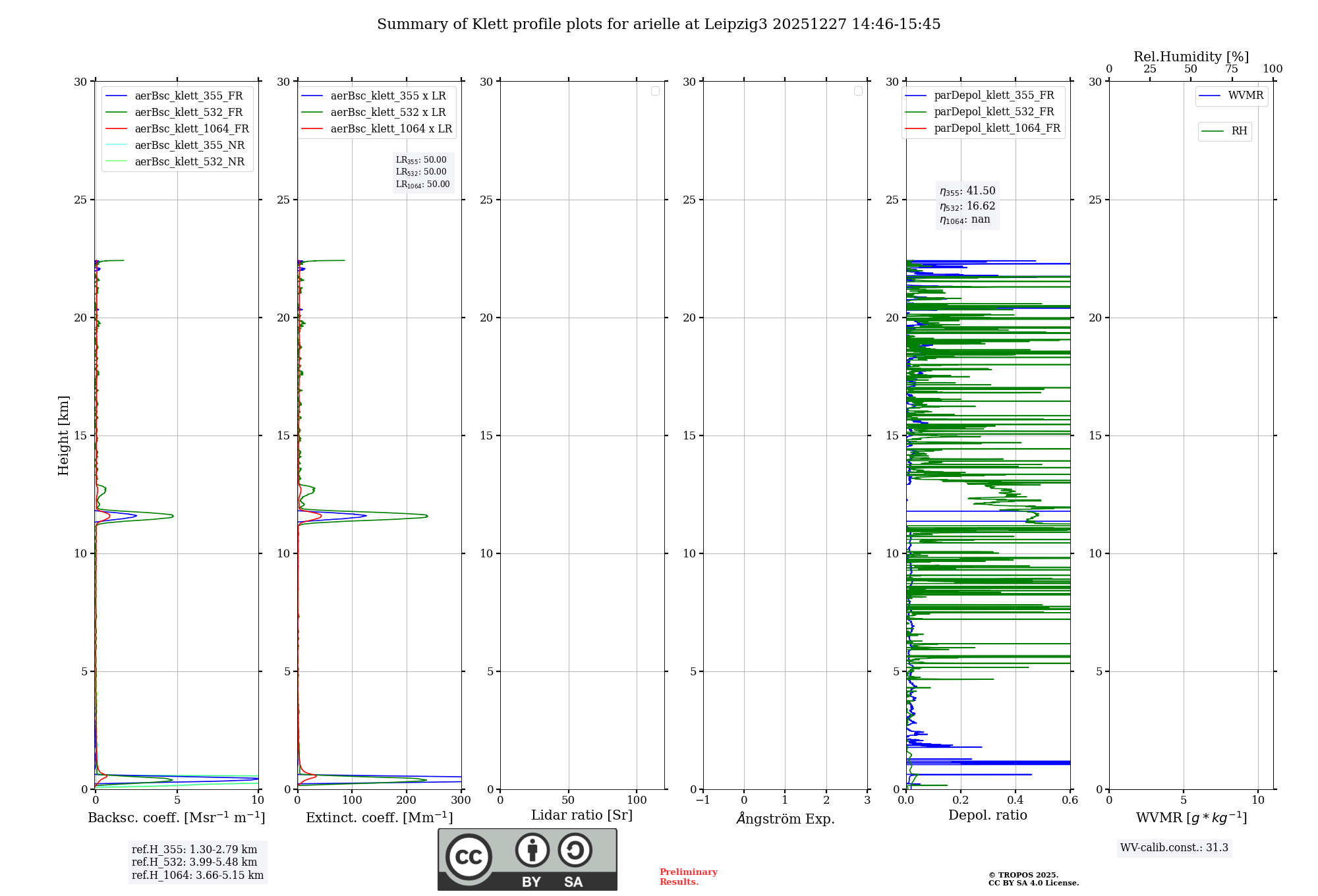
Task: Click the Depol. ratio x-axis label
Action: click(987, 816)
